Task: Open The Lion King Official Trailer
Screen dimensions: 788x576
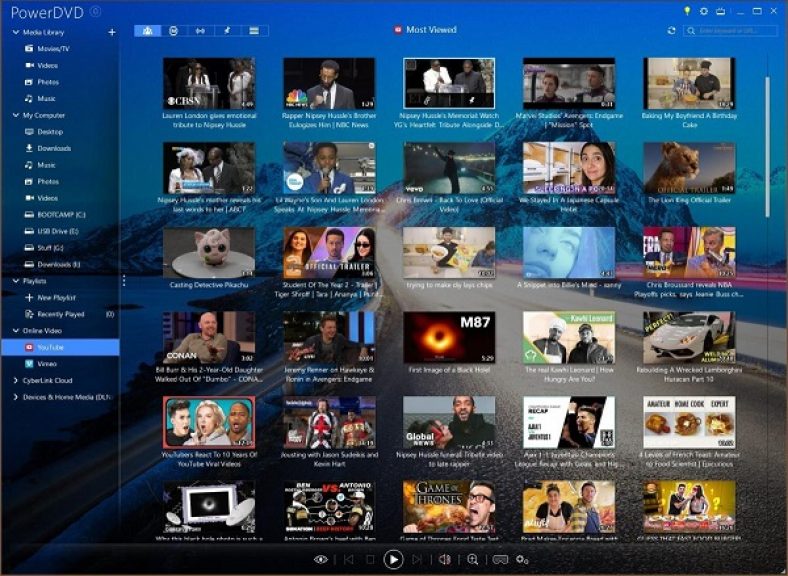Action: pos(689,168)
